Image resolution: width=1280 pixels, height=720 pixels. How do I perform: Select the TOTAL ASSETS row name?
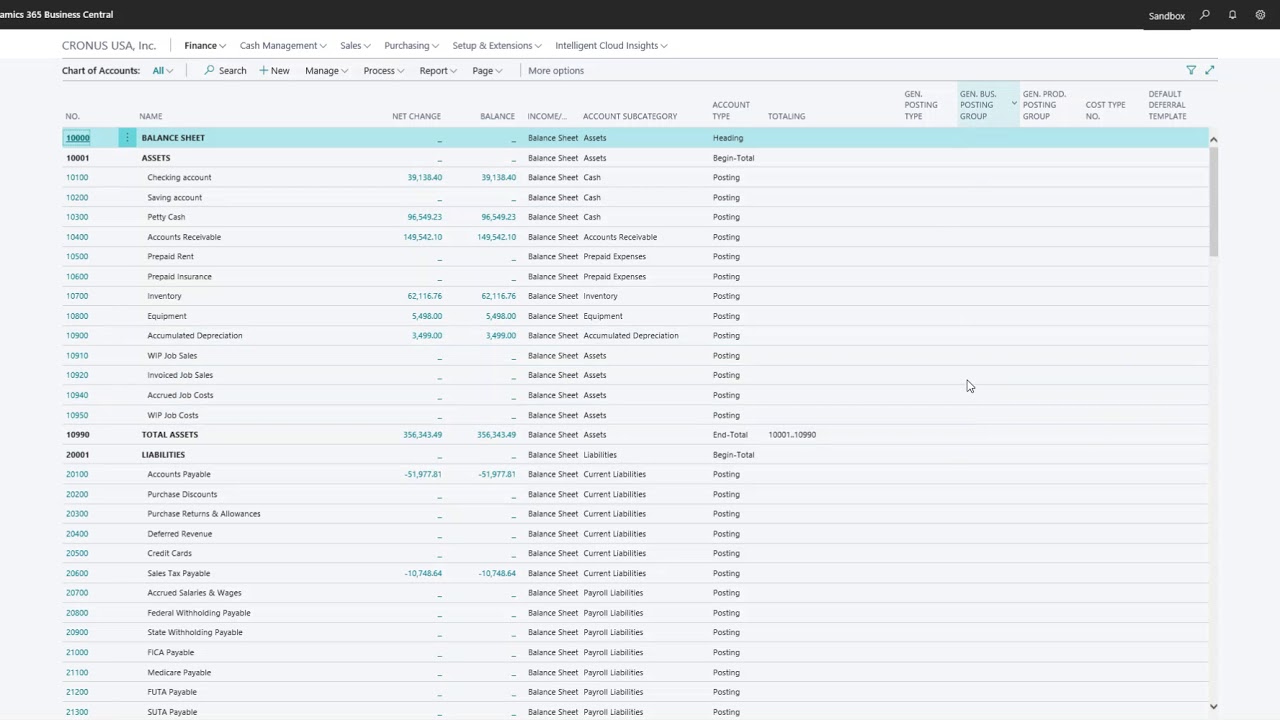tap(170, 435)
